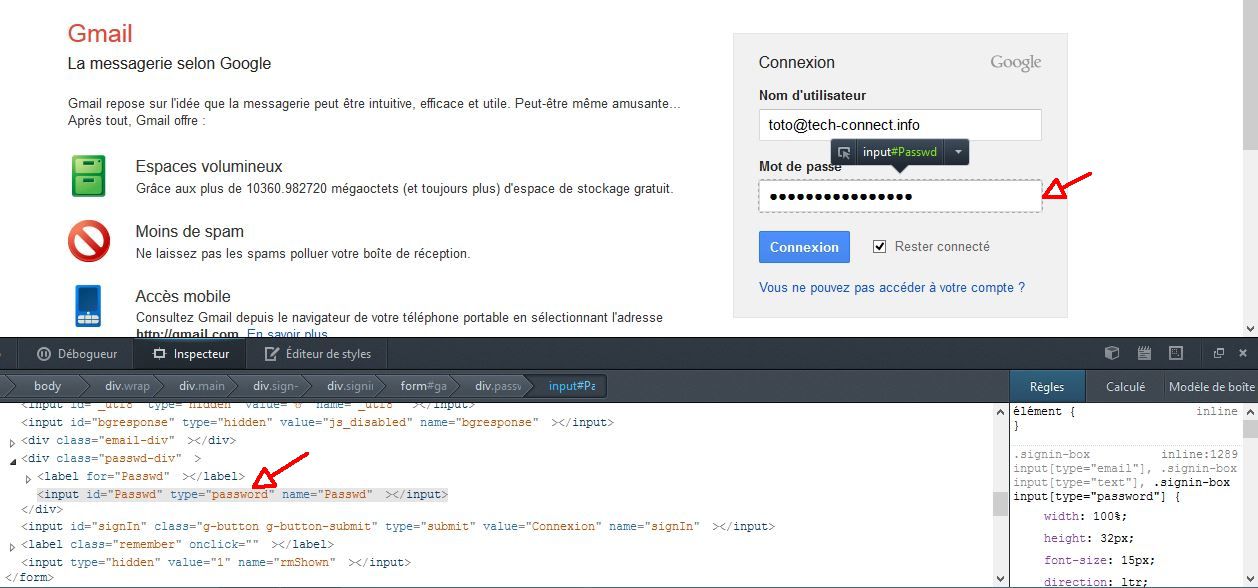
Task: Select the div.main breadcrumb
Action: tap(202, 386)
